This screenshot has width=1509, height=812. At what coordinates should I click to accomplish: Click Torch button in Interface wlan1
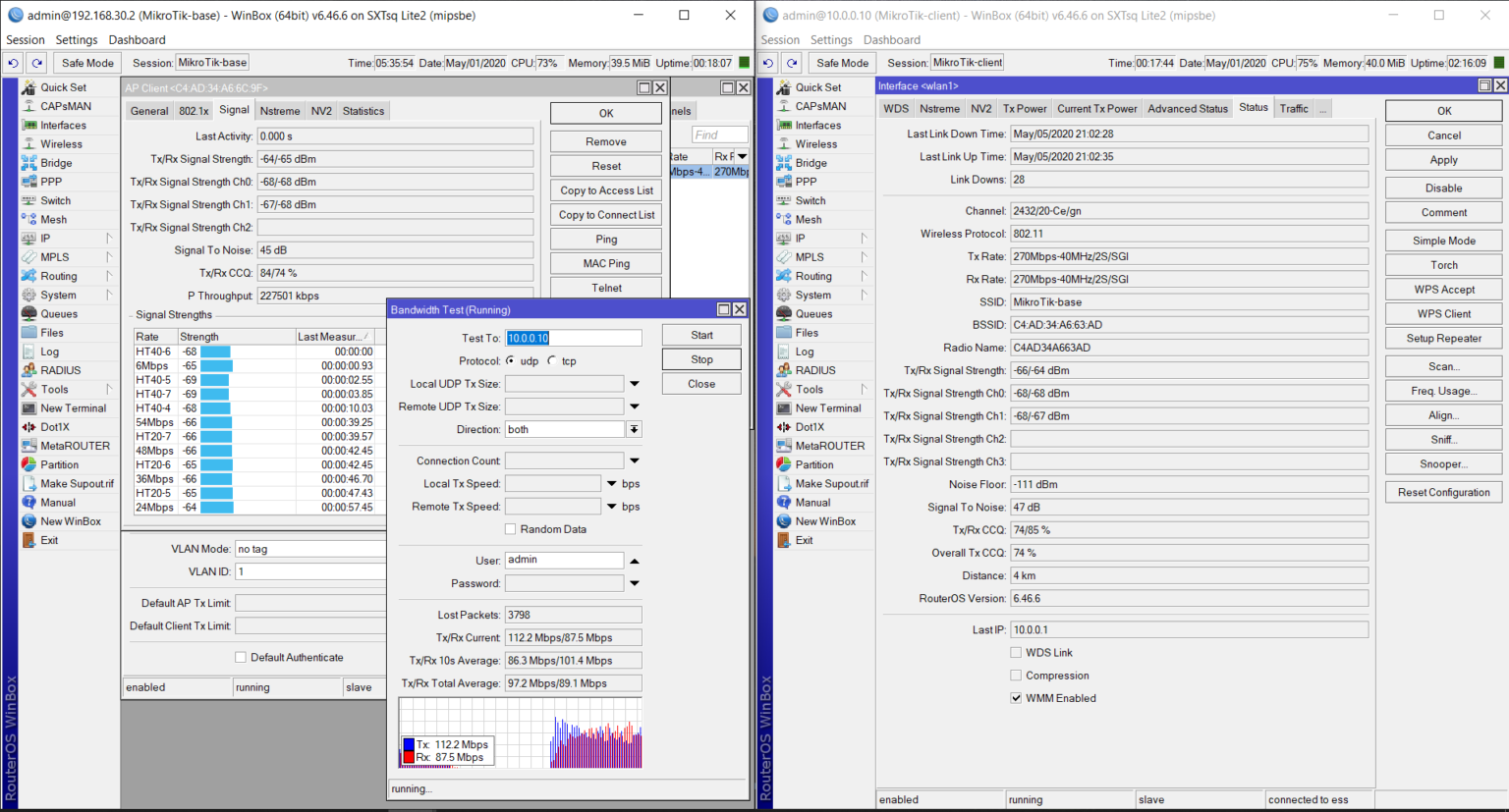click(x=1443, y=265)
